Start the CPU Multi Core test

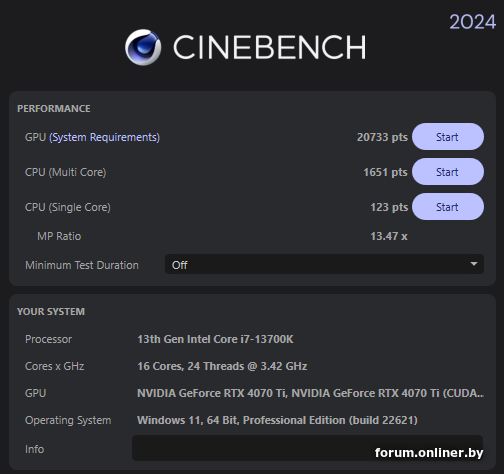(x=448, y=172)
